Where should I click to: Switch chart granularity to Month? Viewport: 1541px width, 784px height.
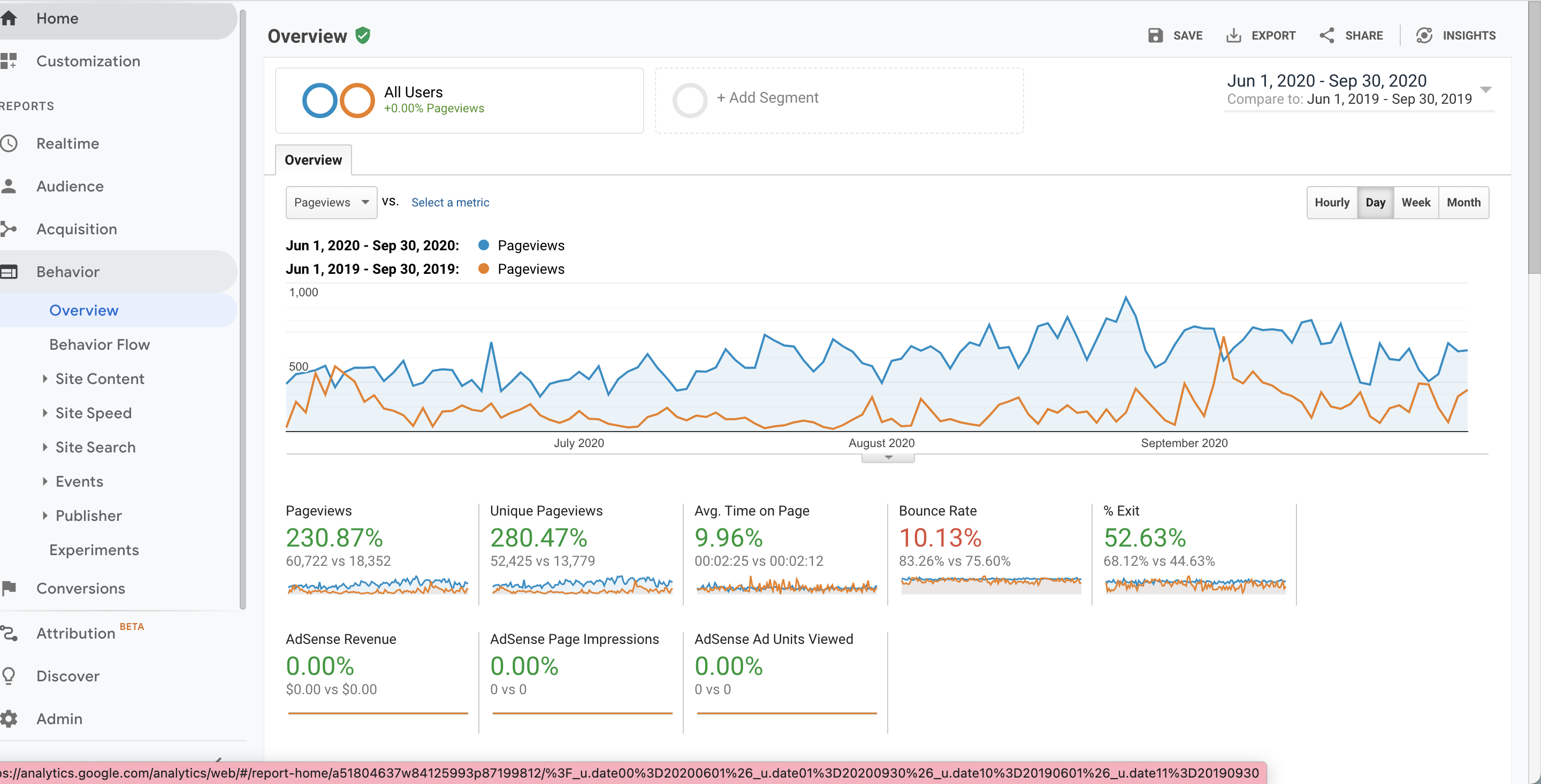1463,203
